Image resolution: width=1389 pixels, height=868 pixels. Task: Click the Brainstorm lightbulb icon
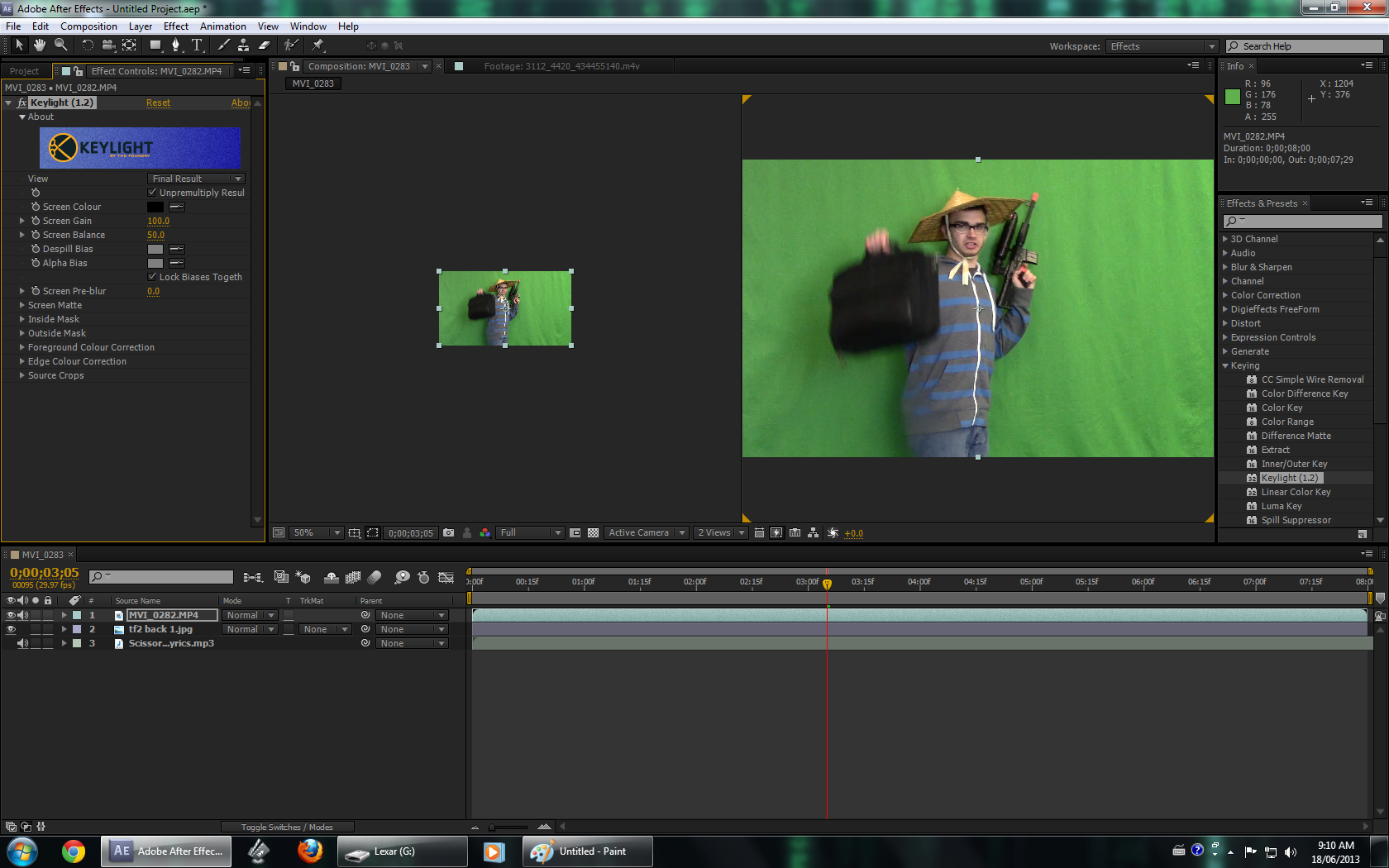[403, 577]
